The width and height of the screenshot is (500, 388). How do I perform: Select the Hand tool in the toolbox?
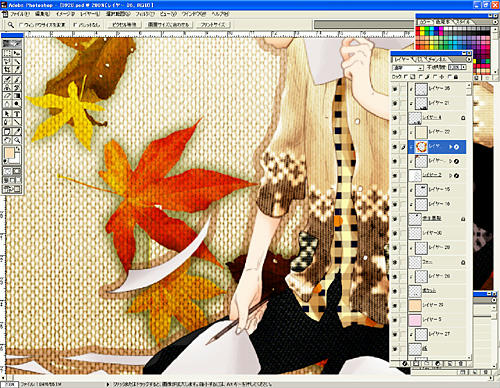pyautogui.click(x=7, y=140)
